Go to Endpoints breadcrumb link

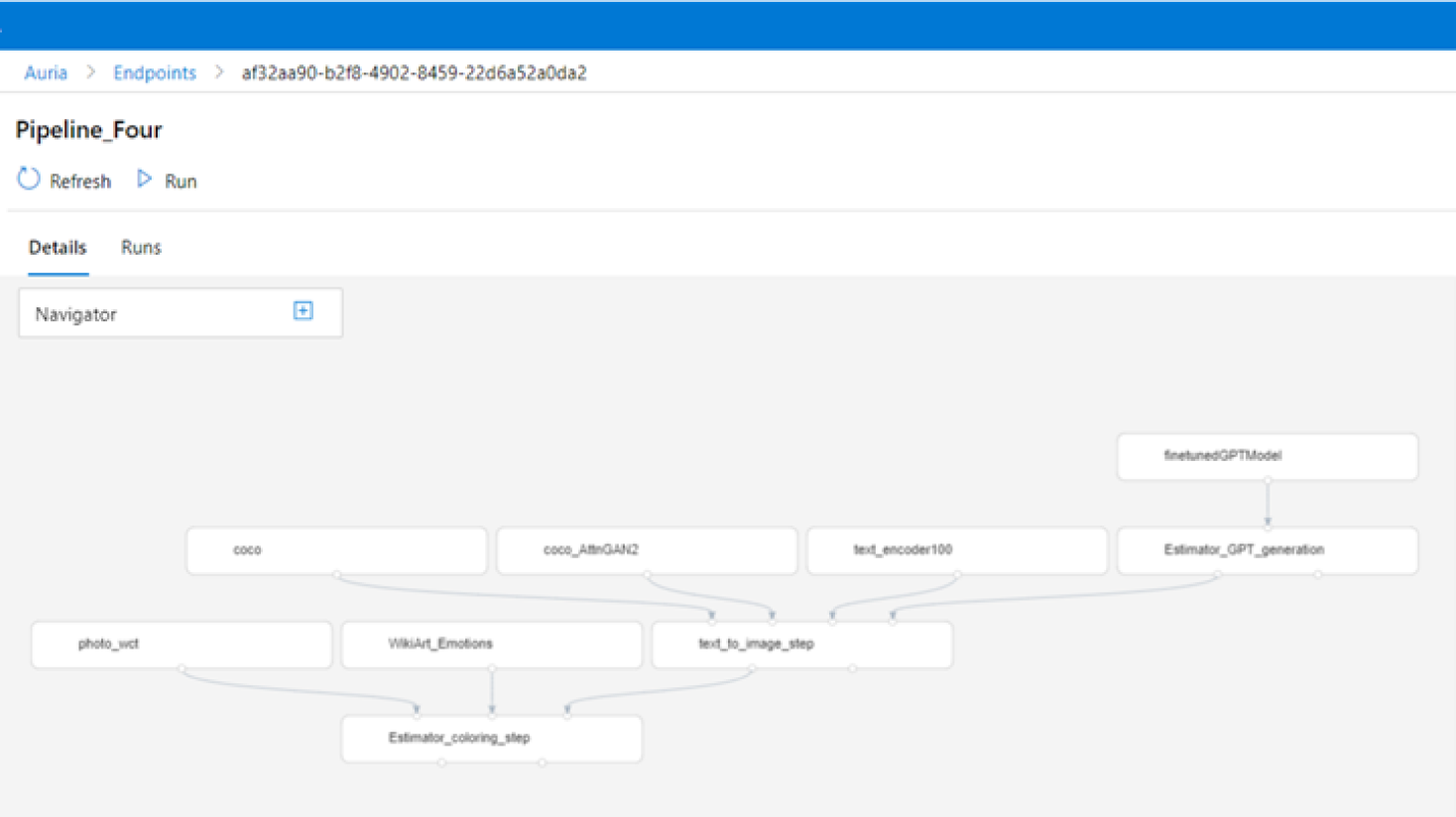click(x=155, y=73)
